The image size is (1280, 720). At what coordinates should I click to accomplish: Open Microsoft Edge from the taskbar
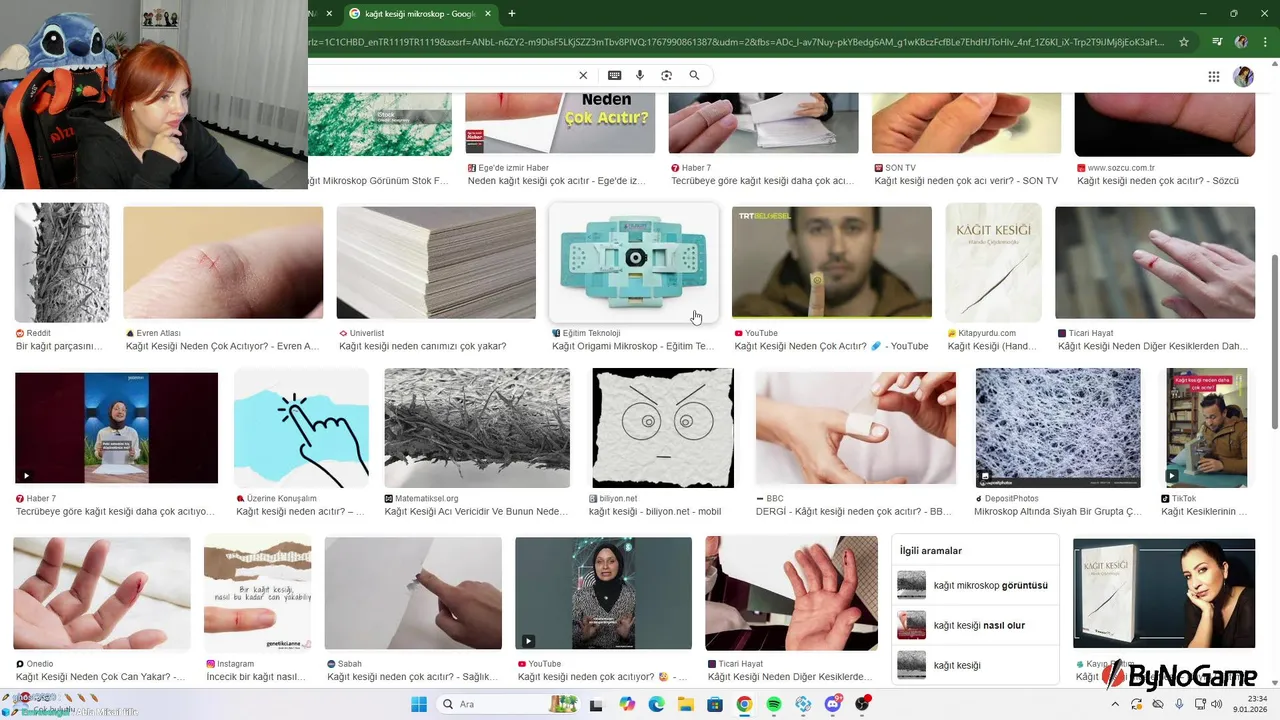pyautogui.click(x=656, y=704)
